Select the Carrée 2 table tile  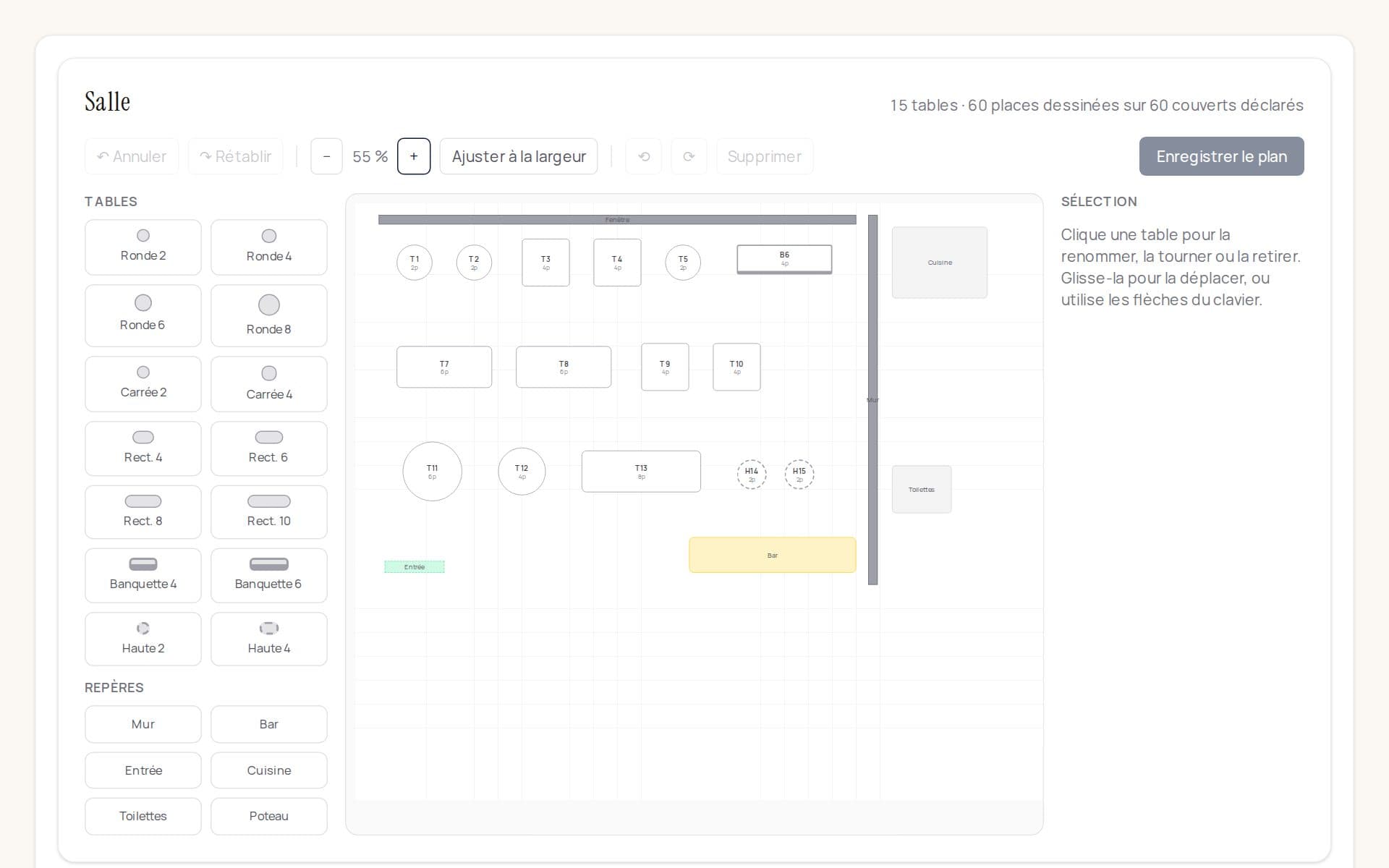coord(143,384)
